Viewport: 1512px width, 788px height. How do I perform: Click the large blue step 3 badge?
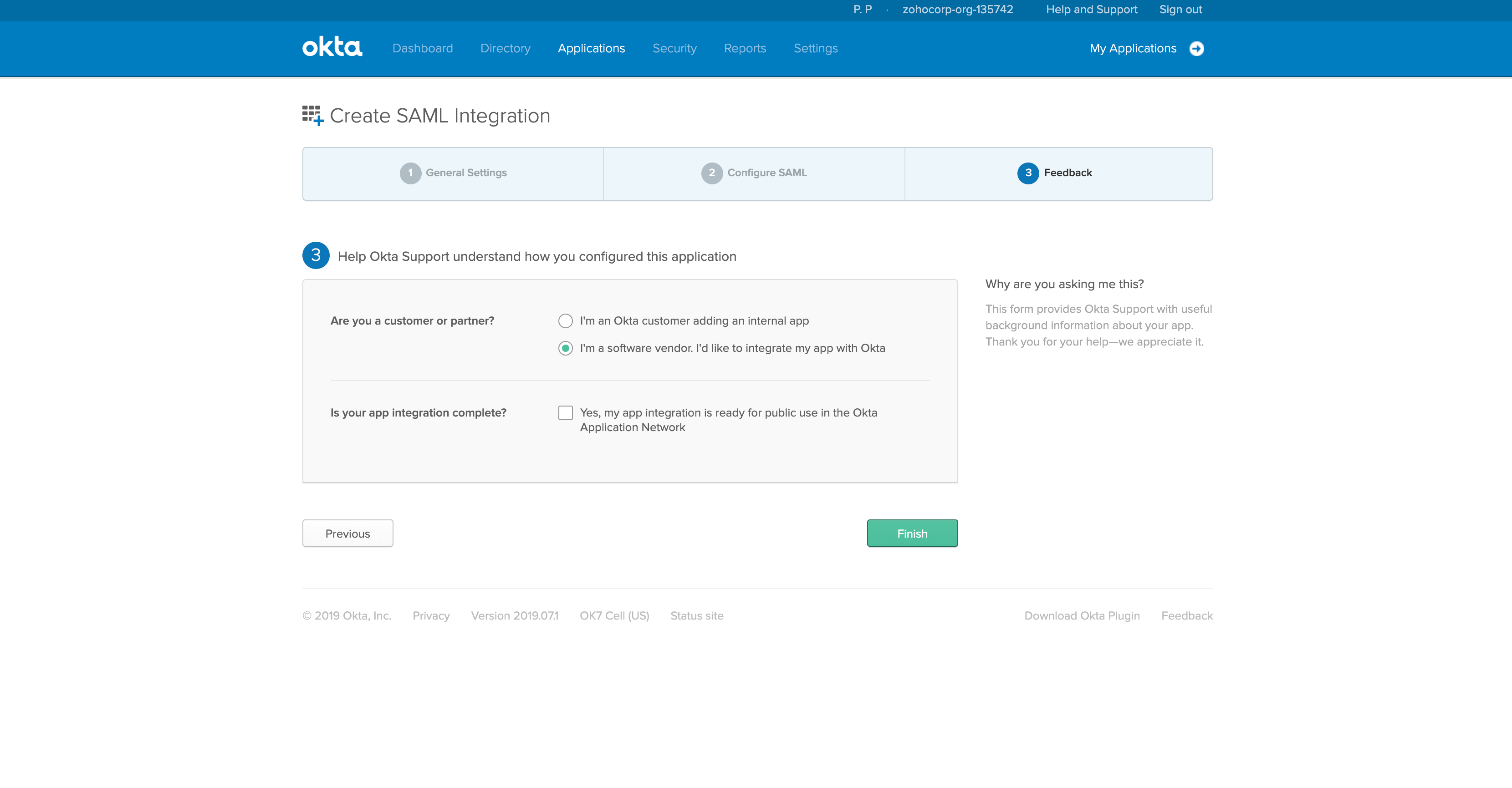point(316,256)
